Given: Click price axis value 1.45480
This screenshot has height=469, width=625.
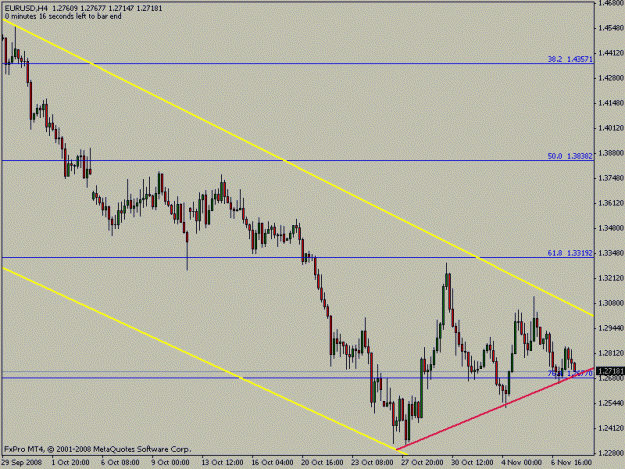Looking at the screenshot, I should (x=610, y=28).
